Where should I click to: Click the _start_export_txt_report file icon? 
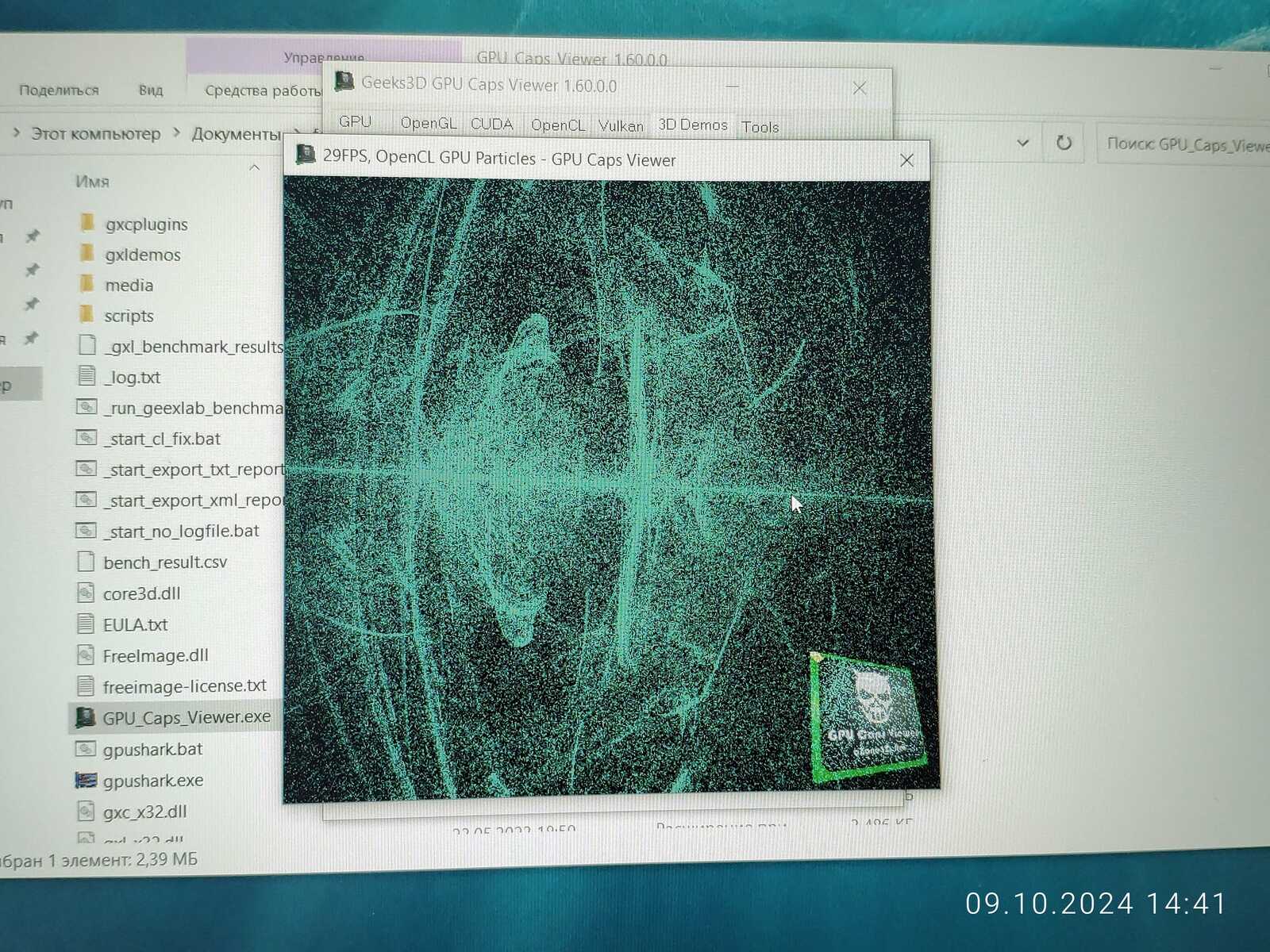[86, 468]
